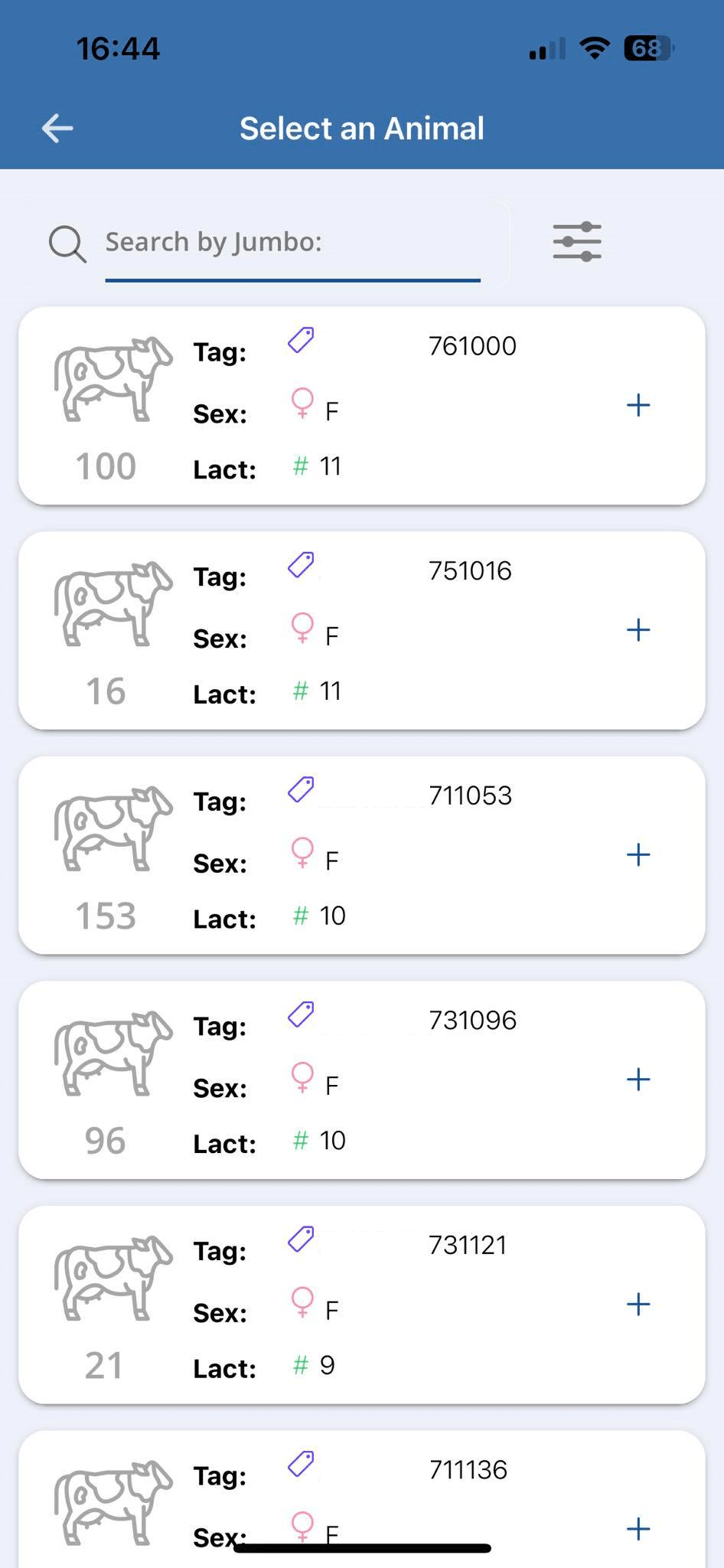Tap the lactation number 9 entry

point(327,1365)
